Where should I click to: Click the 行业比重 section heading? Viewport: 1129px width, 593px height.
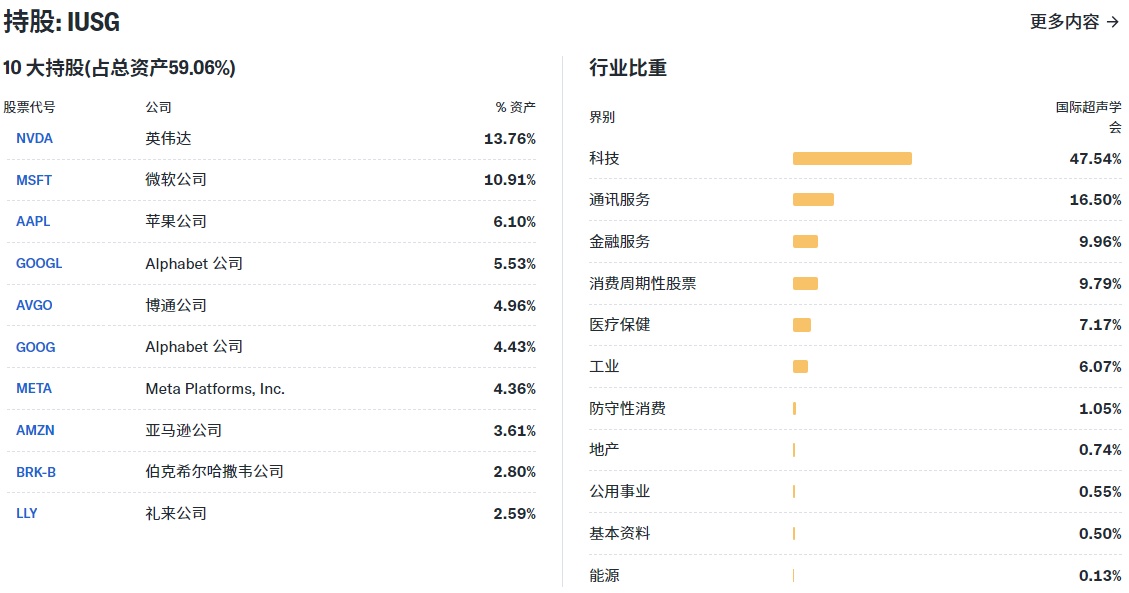[628, 68]
